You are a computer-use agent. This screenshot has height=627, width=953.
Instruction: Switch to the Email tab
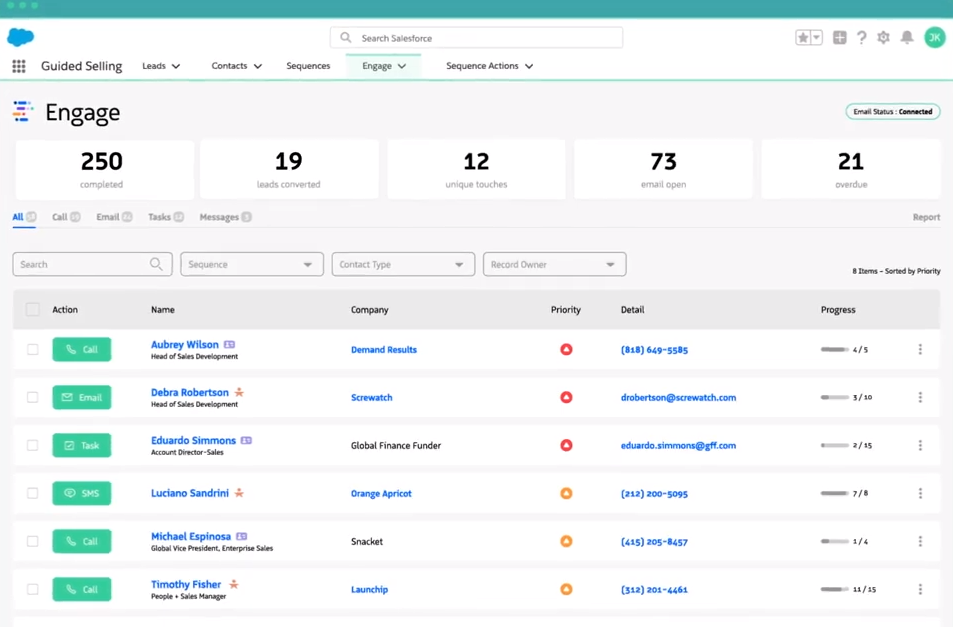108,217
